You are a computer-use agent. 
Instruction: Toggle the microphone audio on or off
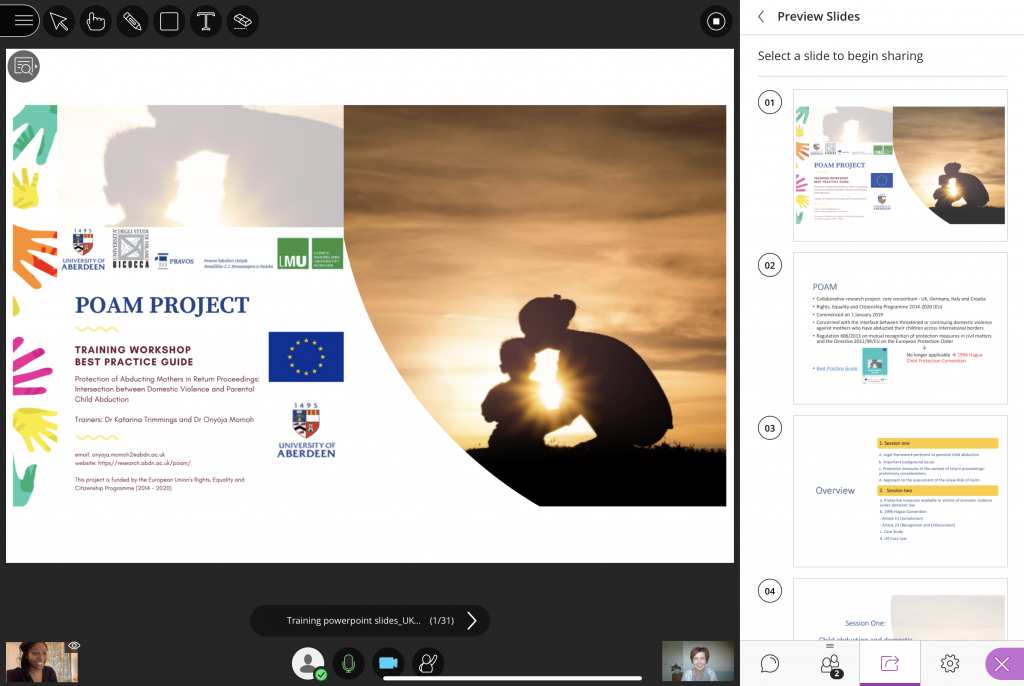(348, 663)
